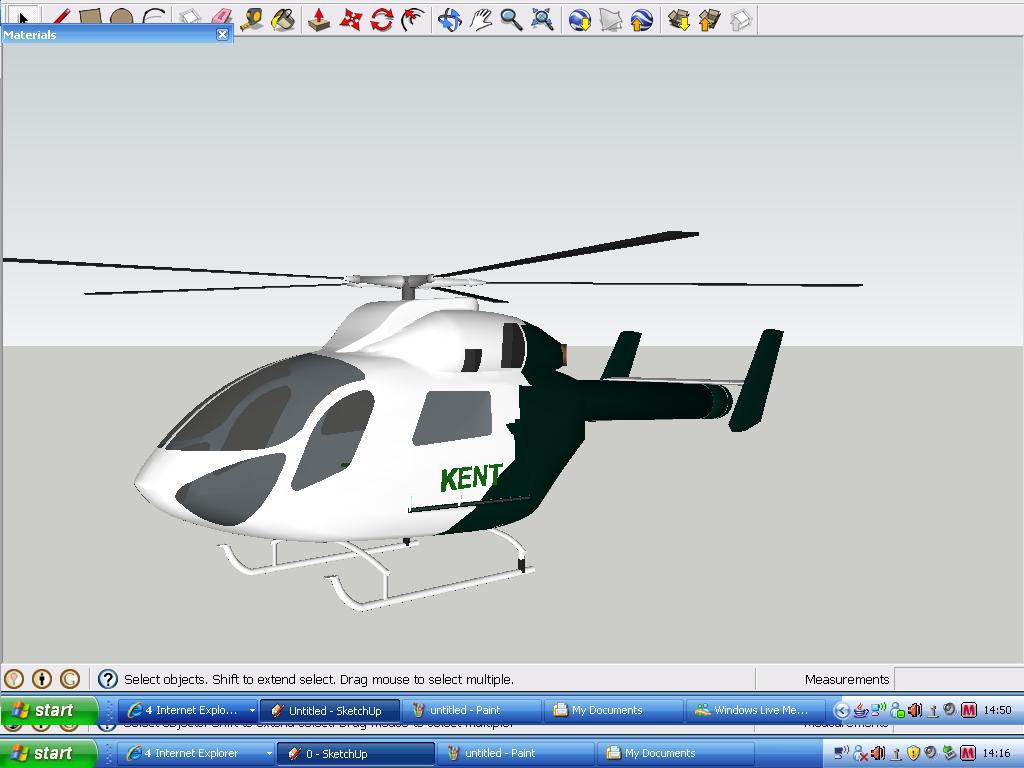Screen dimensions: 1024x768
Task: Click the Materials panel title bar
Action: (116, 35)
